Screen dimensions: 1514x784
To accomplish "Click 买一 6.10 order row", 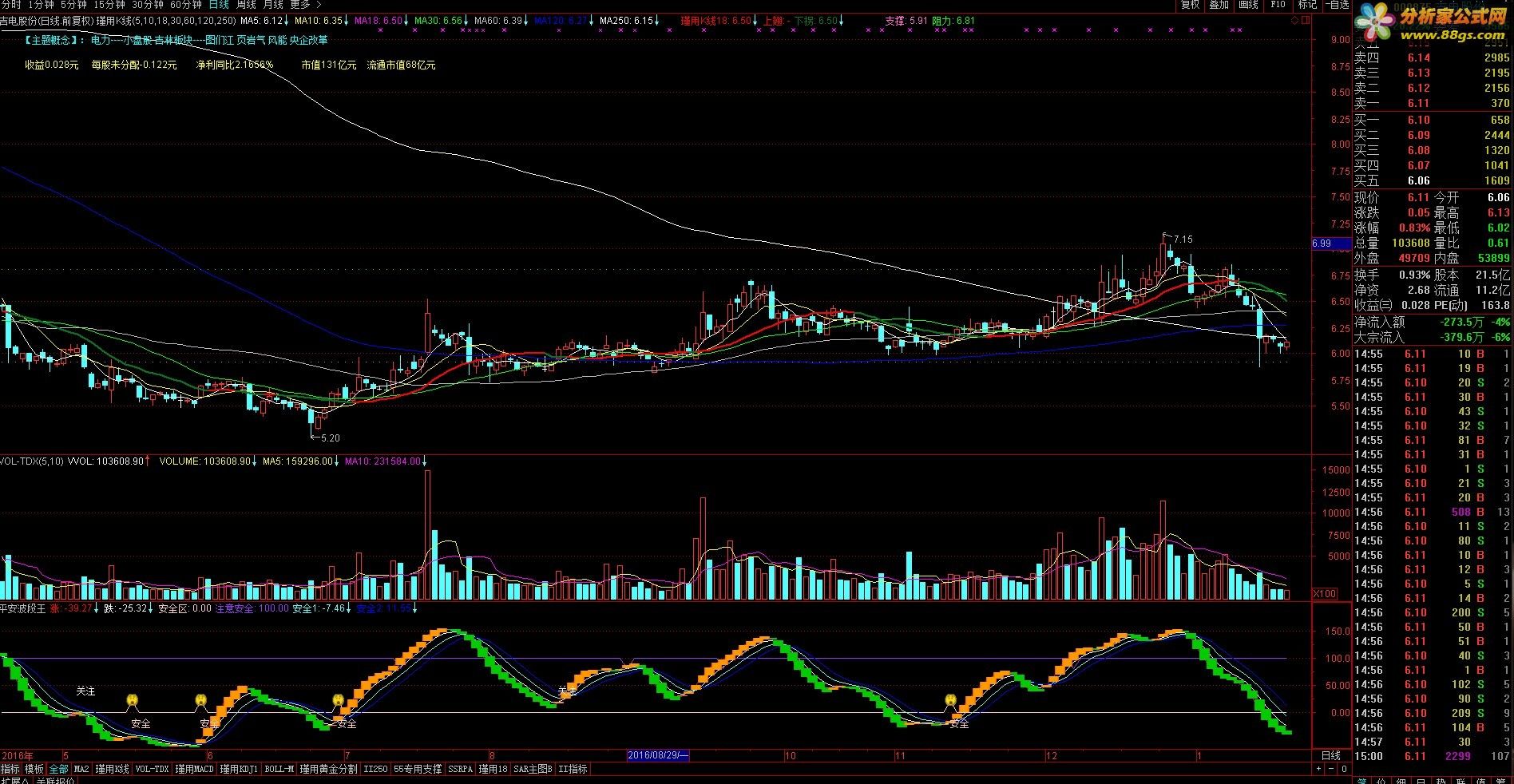I will coord(1432,120).
